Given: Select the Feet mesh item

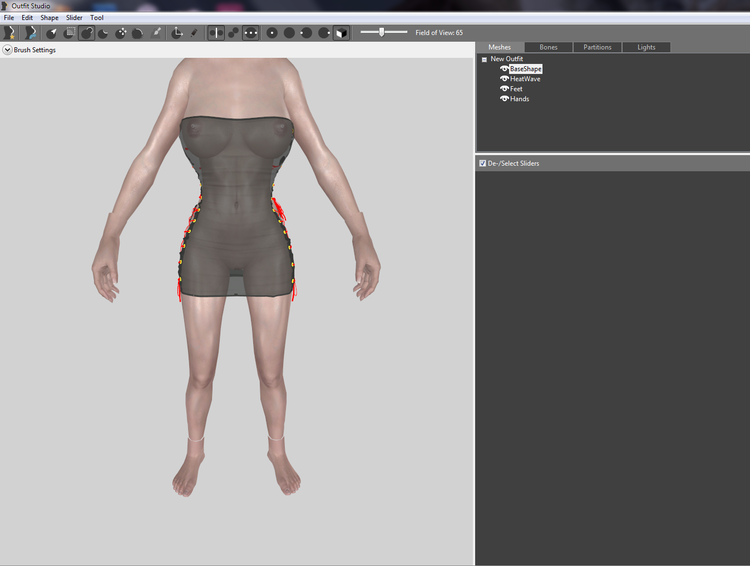Looking at the screenshot, I should click(x=516, y=89).
